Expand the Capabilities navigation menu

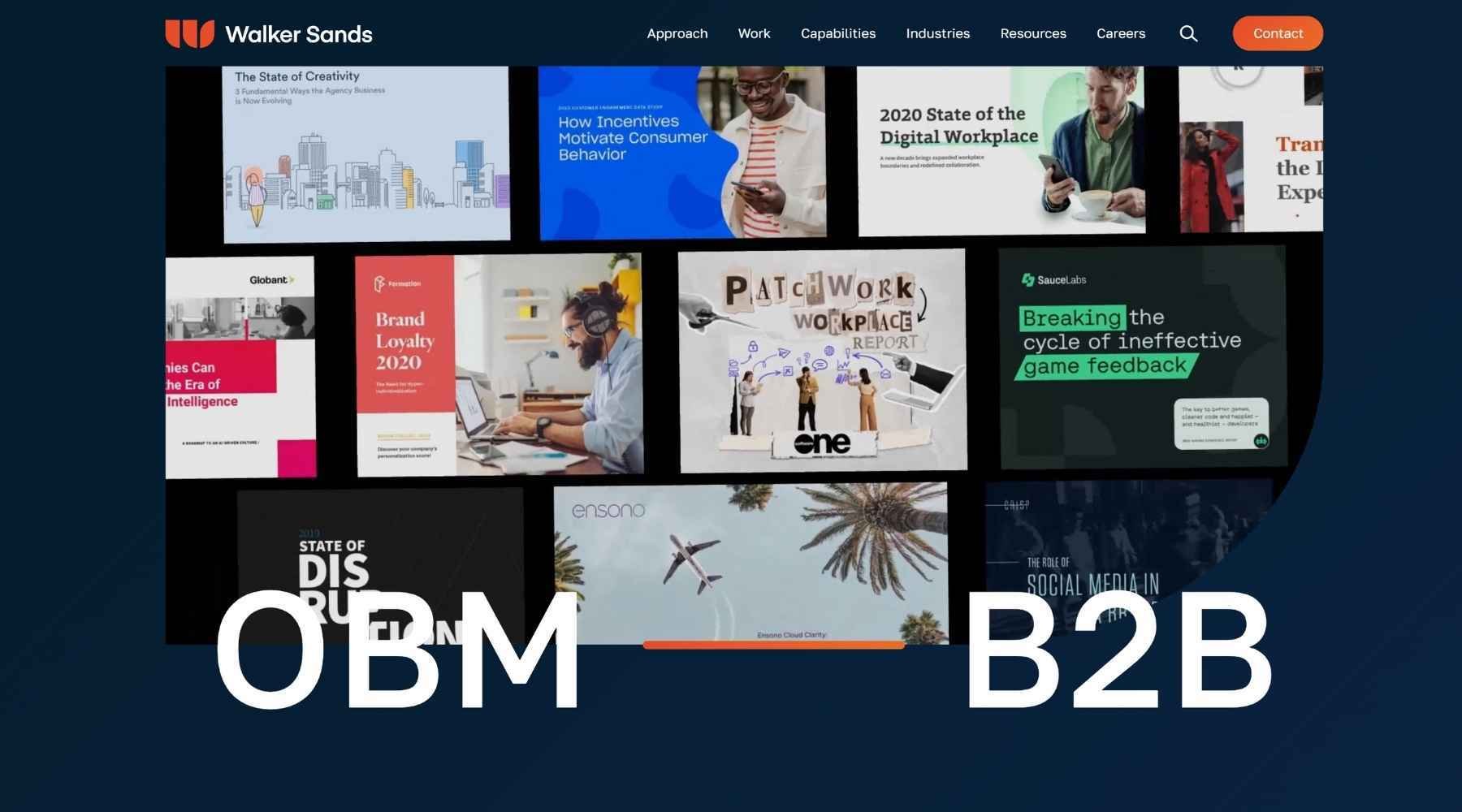[x=837, y=33]
